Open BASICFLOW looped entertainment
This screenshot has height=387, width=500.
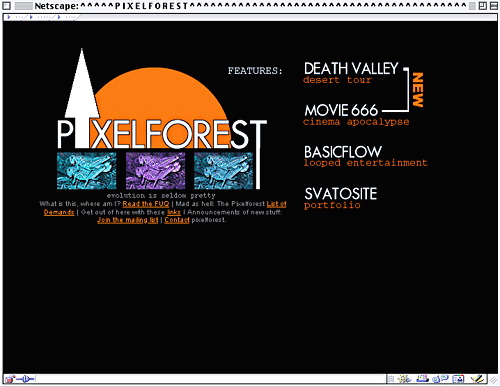pyautogui.click(x=365, y=156)
